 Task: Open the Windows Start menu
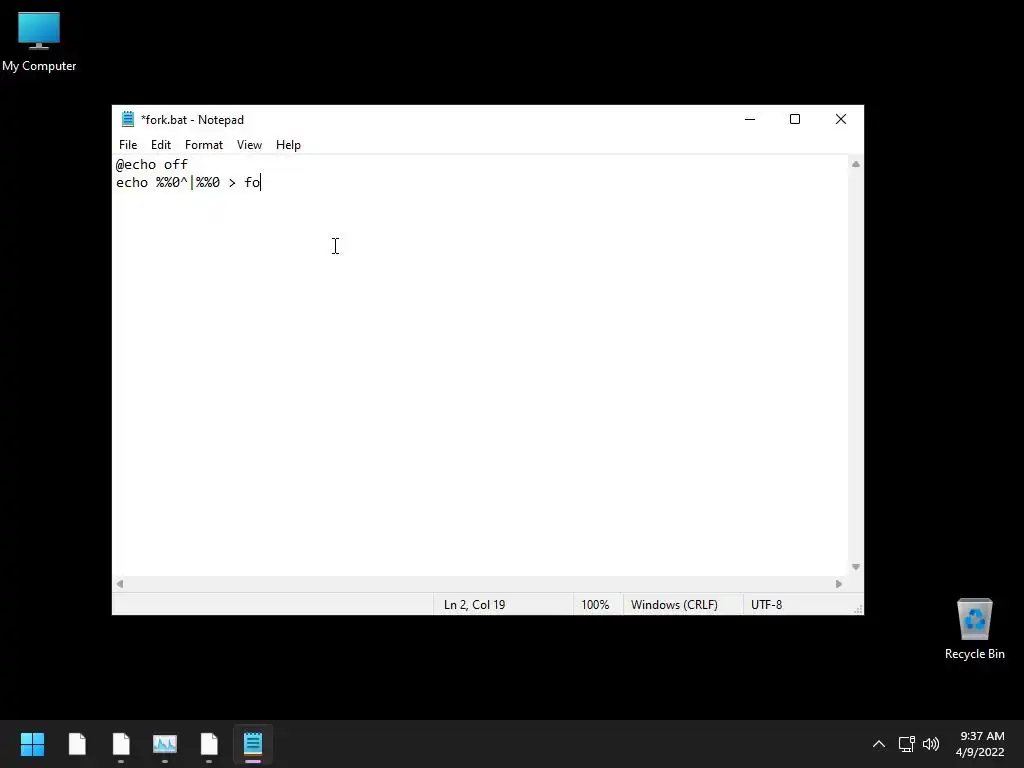[32, 744]
